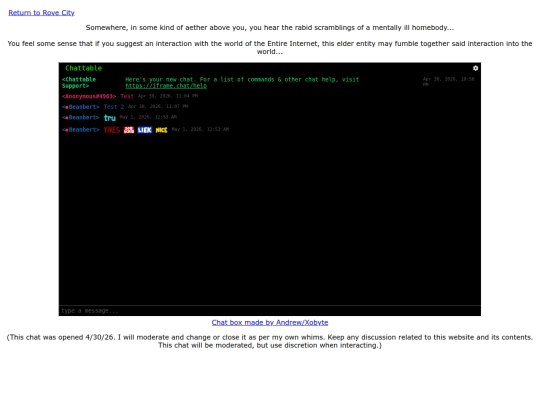Click the timestamp next to 'tru' message

148,117
